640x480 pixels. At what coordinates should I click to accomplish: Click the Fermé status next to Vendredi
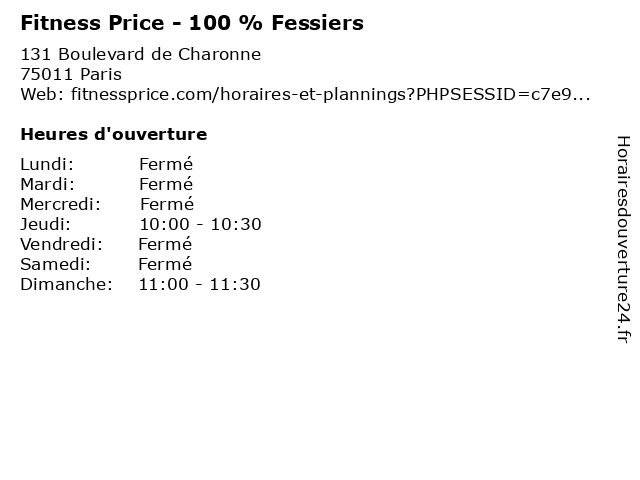coord(165,244)
